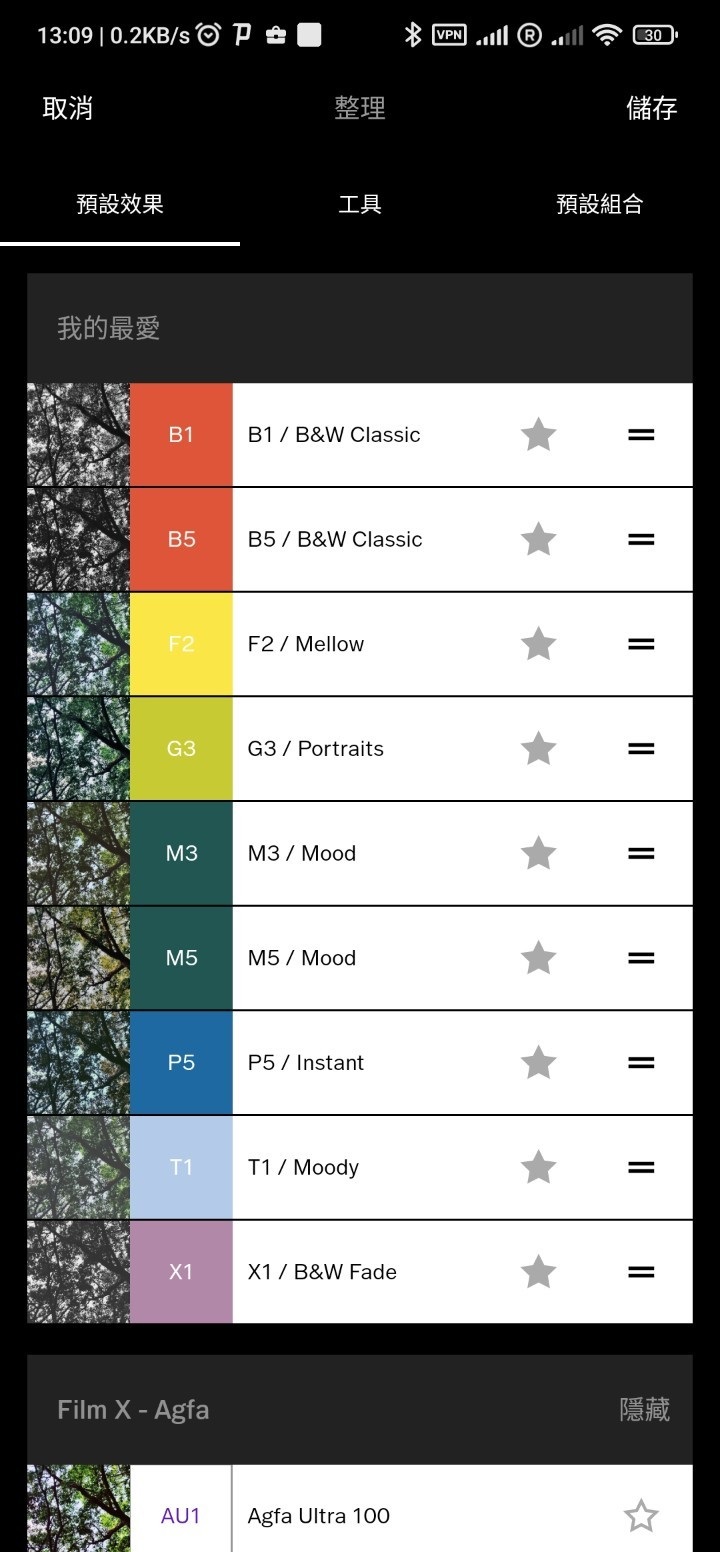
Task: Save changes with 儲存
Action: 651,108
